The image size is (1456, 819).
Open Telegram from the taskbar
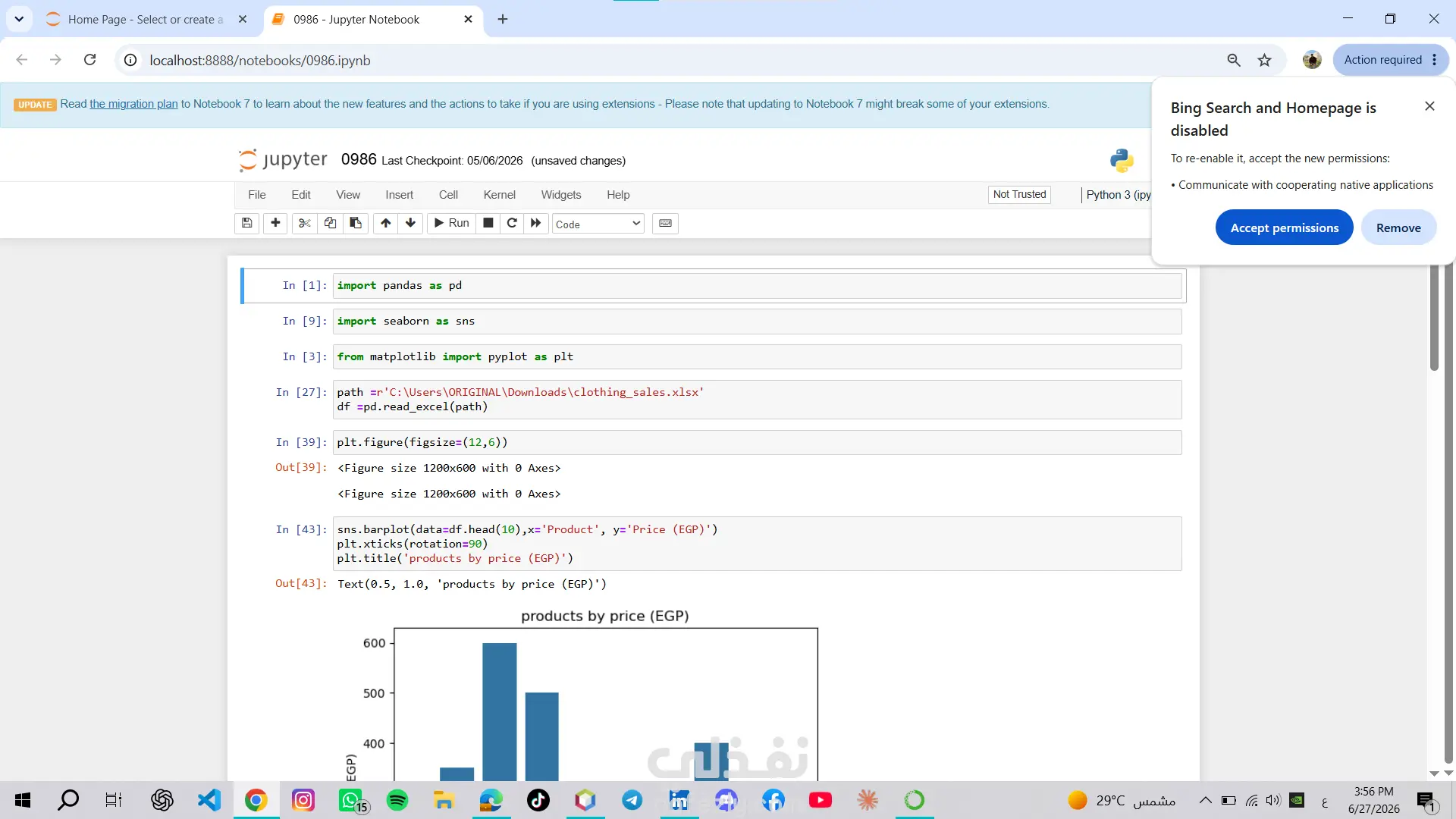tap(632, 800)
